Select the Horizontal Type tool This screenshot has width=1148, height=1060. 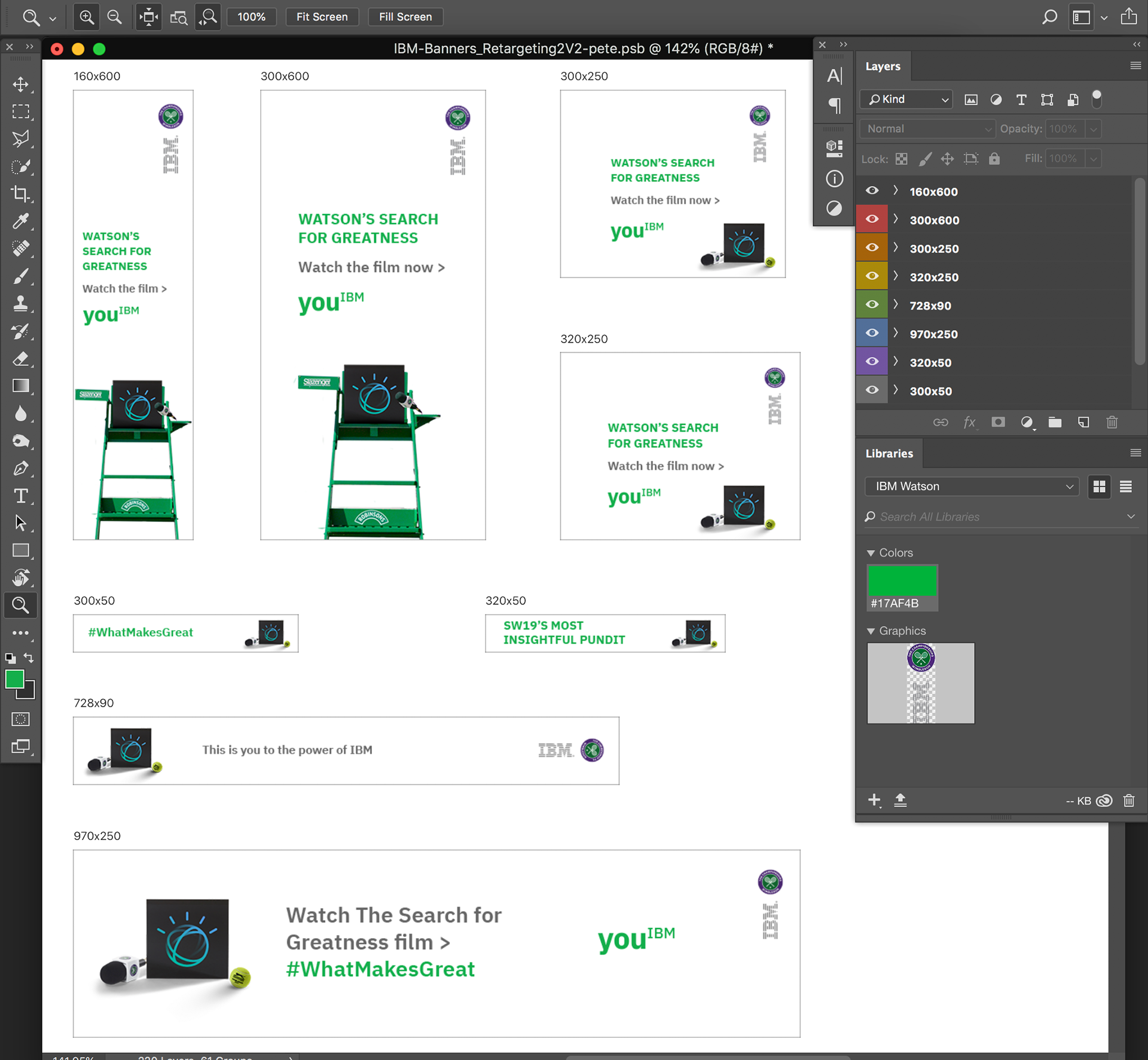[x=21, y=496]
